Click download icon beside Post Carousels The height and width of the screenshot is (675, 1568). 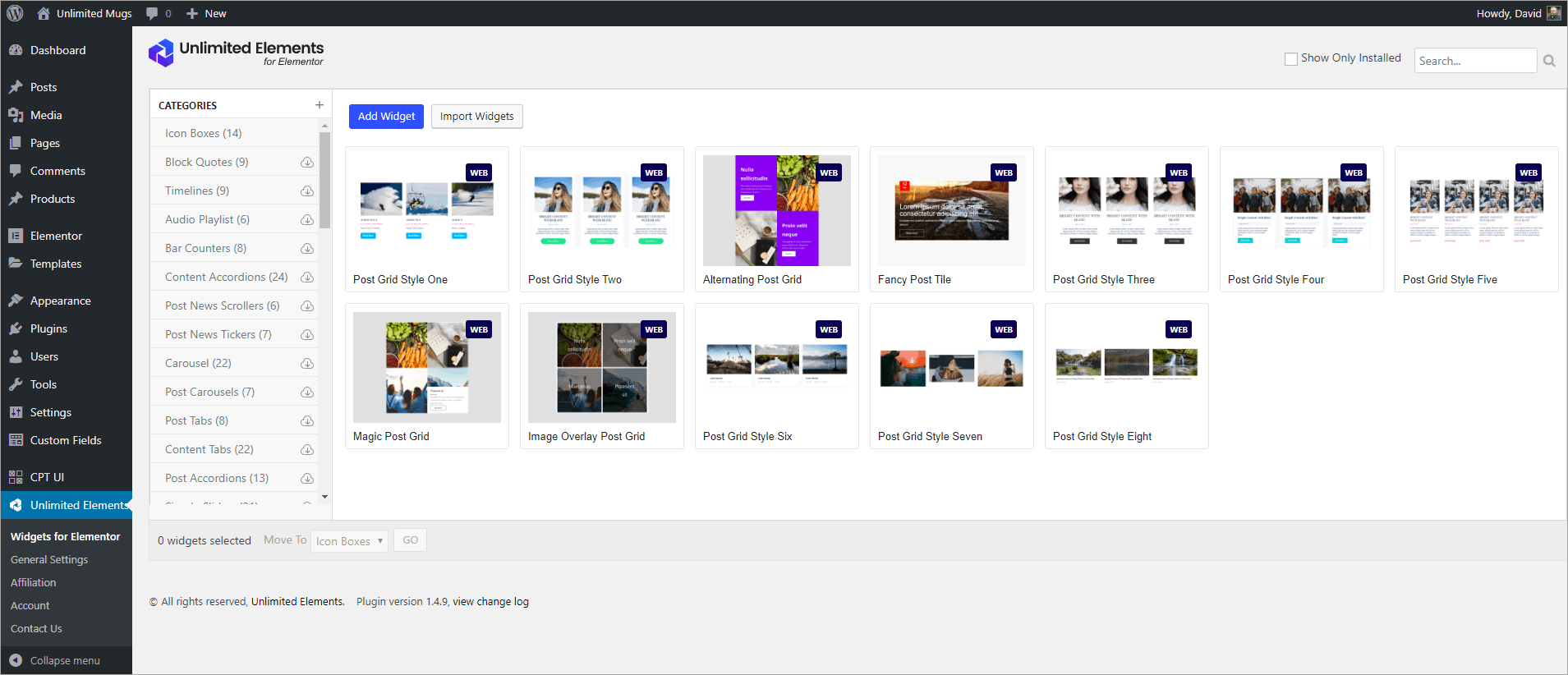(x=307, y=393)
